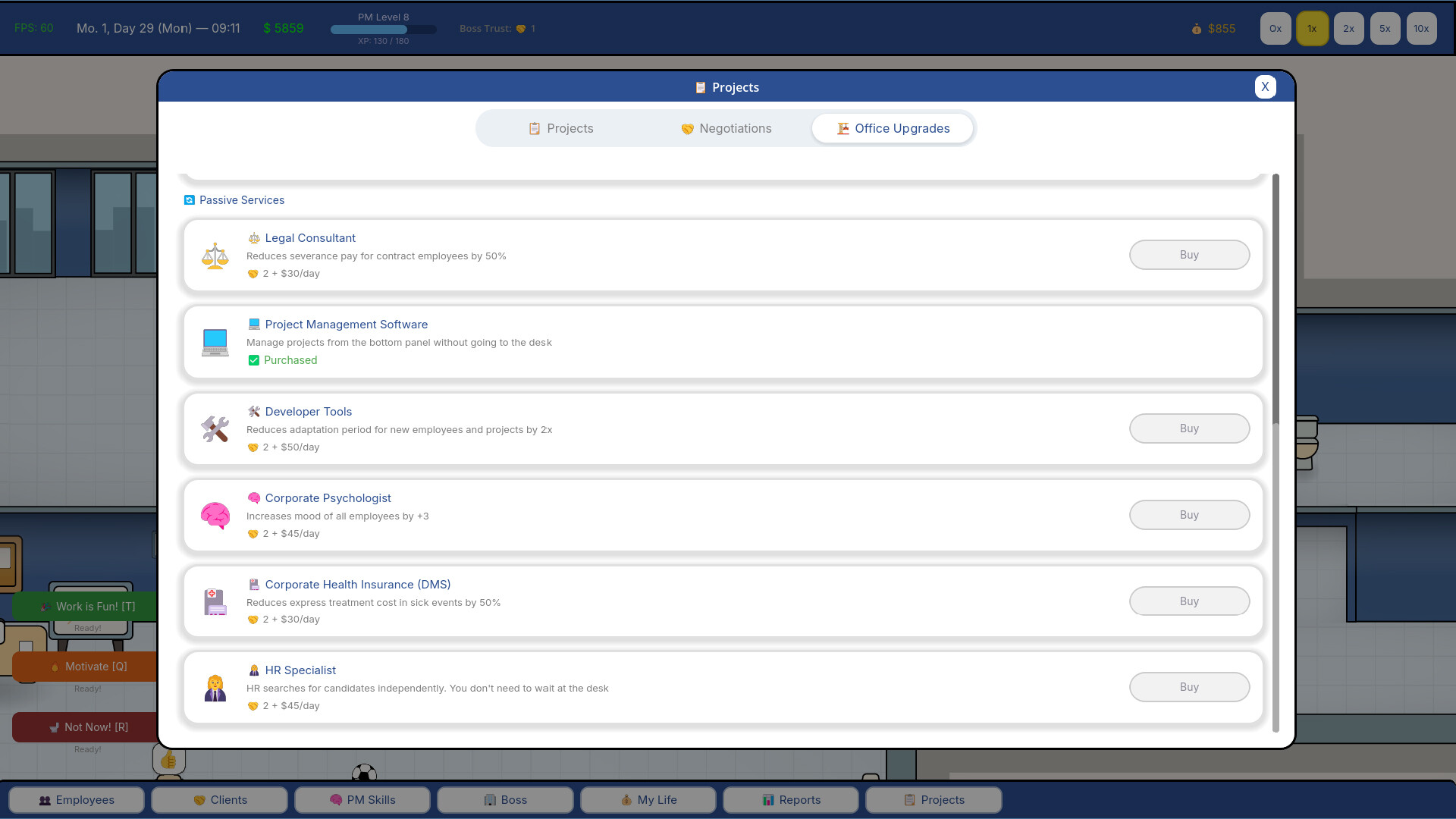The height and width of the screenshot is (819, 1456).
Task: Click the Developer Tools hammer-wrench icon
Action: pyautogui.click(x=215, y=429)
